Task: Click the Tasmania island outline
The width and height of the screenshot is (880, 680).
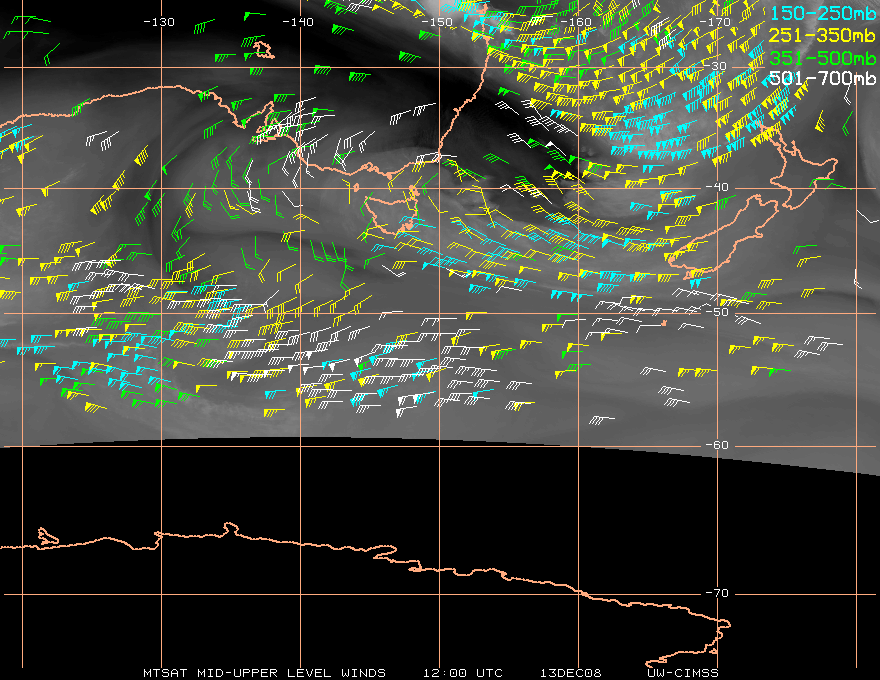Action: coord(391,212)
